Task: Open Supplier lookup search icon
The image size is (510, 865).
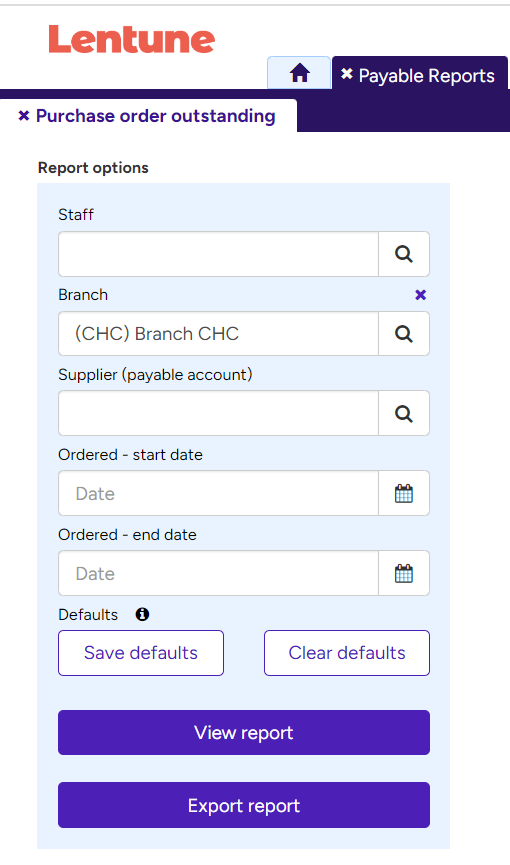Action: (403, 414)
